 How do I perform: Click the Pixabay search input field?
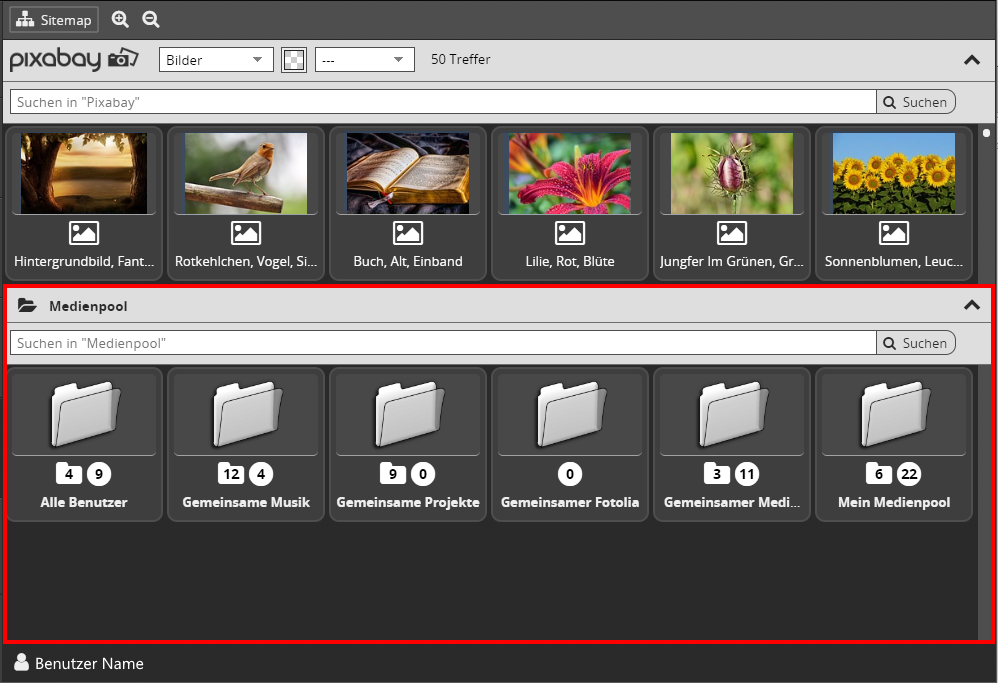[x=442, y=102]
